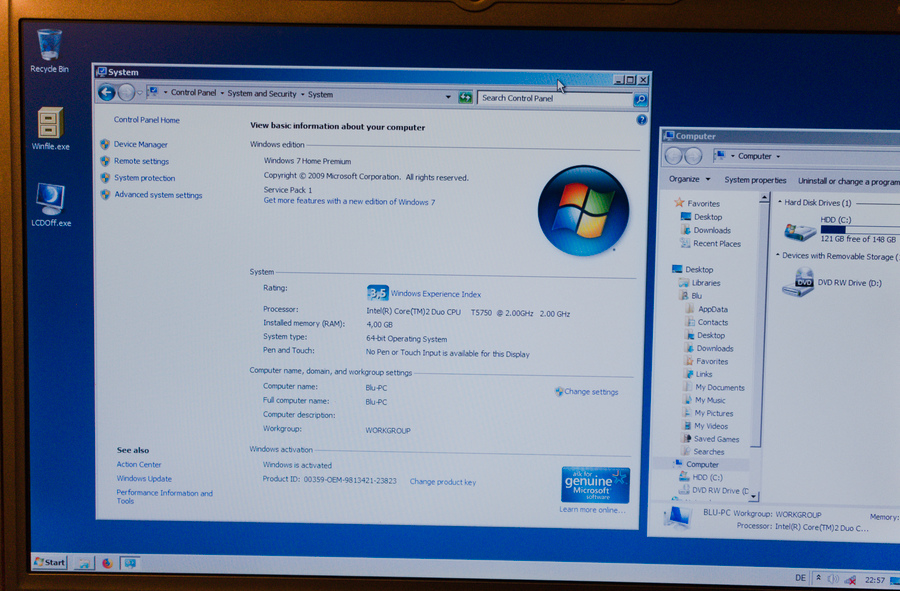Open Remote settings

pos(141,161)
